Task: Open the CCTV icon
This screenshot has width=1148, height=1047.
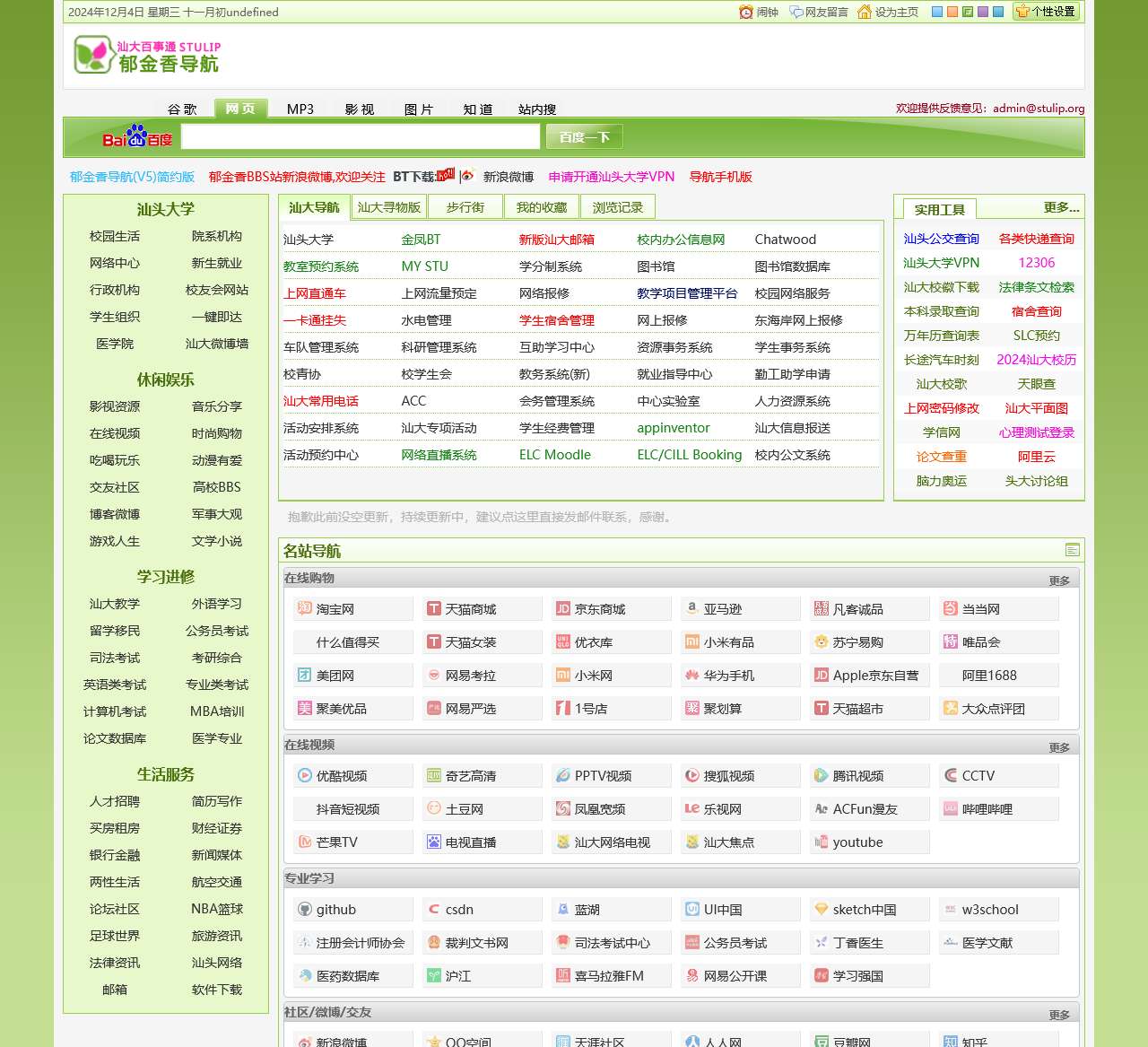Action: 951,775
